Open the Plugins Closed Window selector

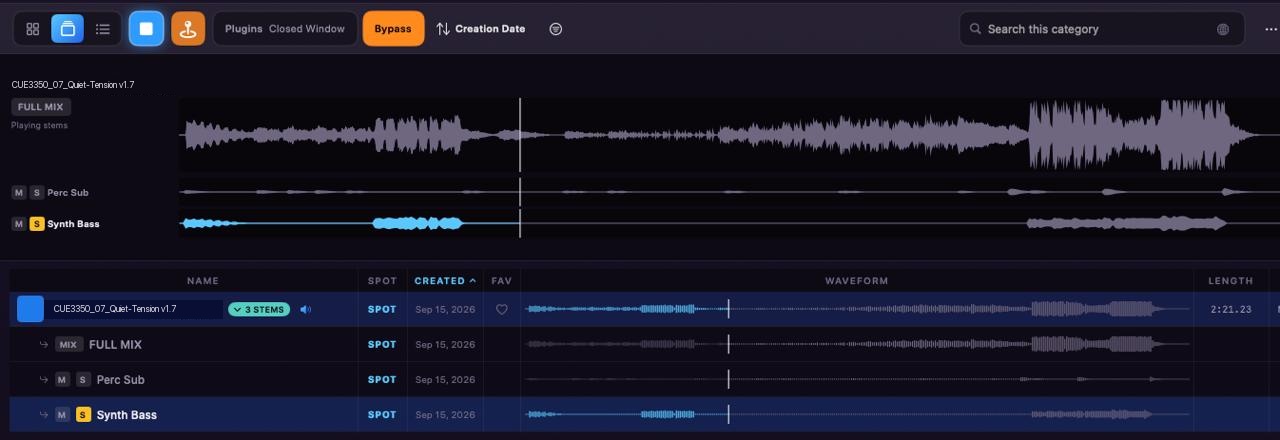click(x=285, y=29)
